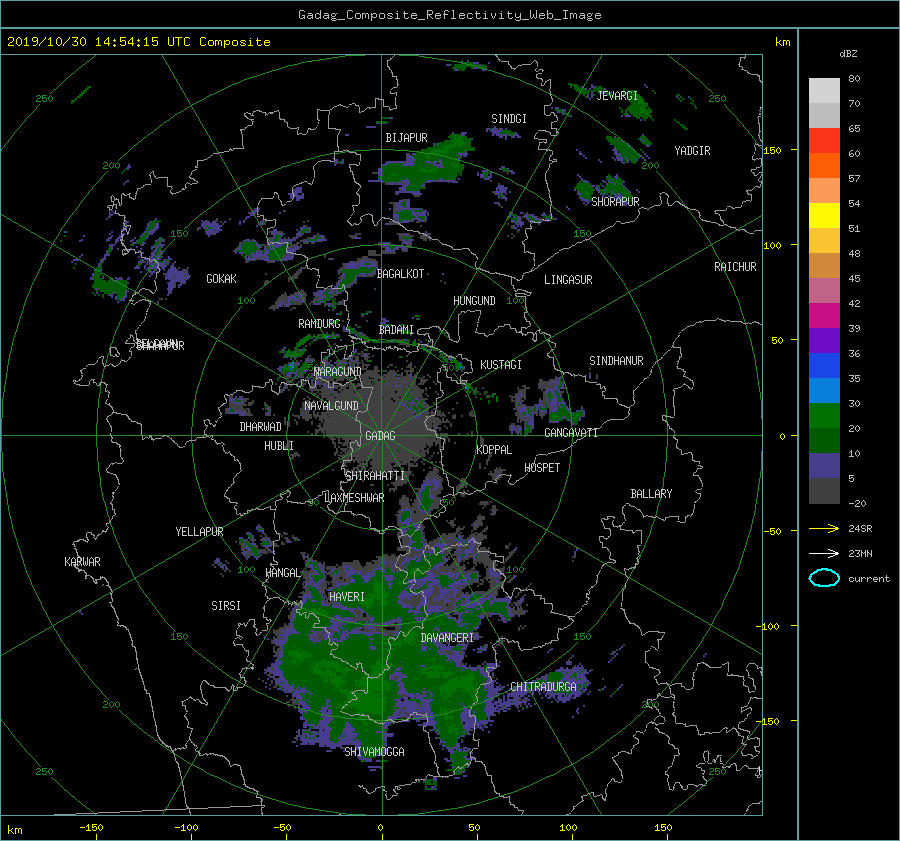Click the cyan current ellipse legend icon
The height and width of the screenshot is (841, 900).
[824, 578]
